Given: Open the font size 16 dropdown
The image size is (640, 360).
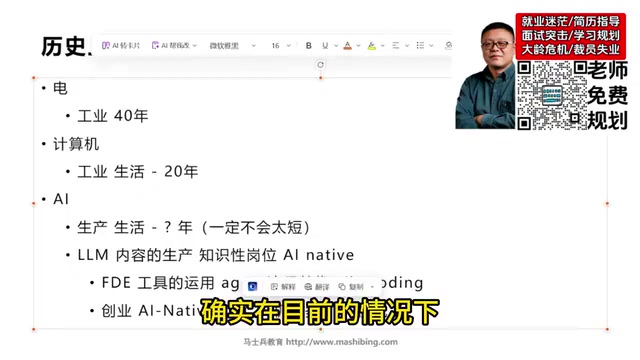Looking at the screenshot, I should coord(281,46).
